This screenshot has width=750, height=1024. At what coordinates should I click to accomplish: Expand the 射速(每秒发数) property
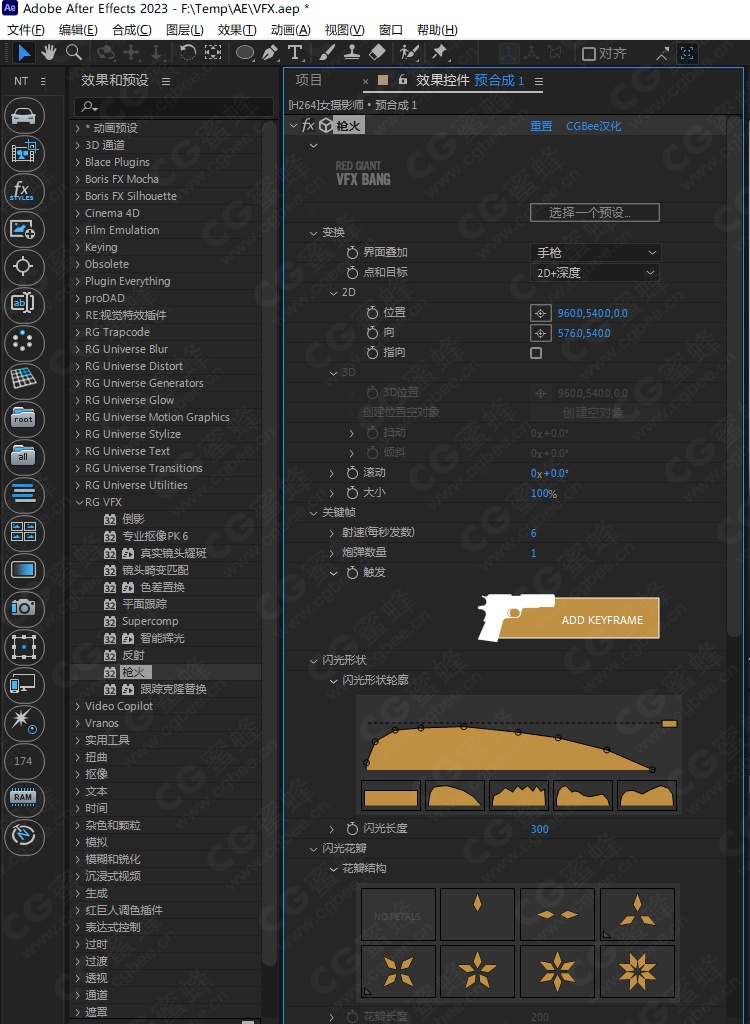[333, 533]
